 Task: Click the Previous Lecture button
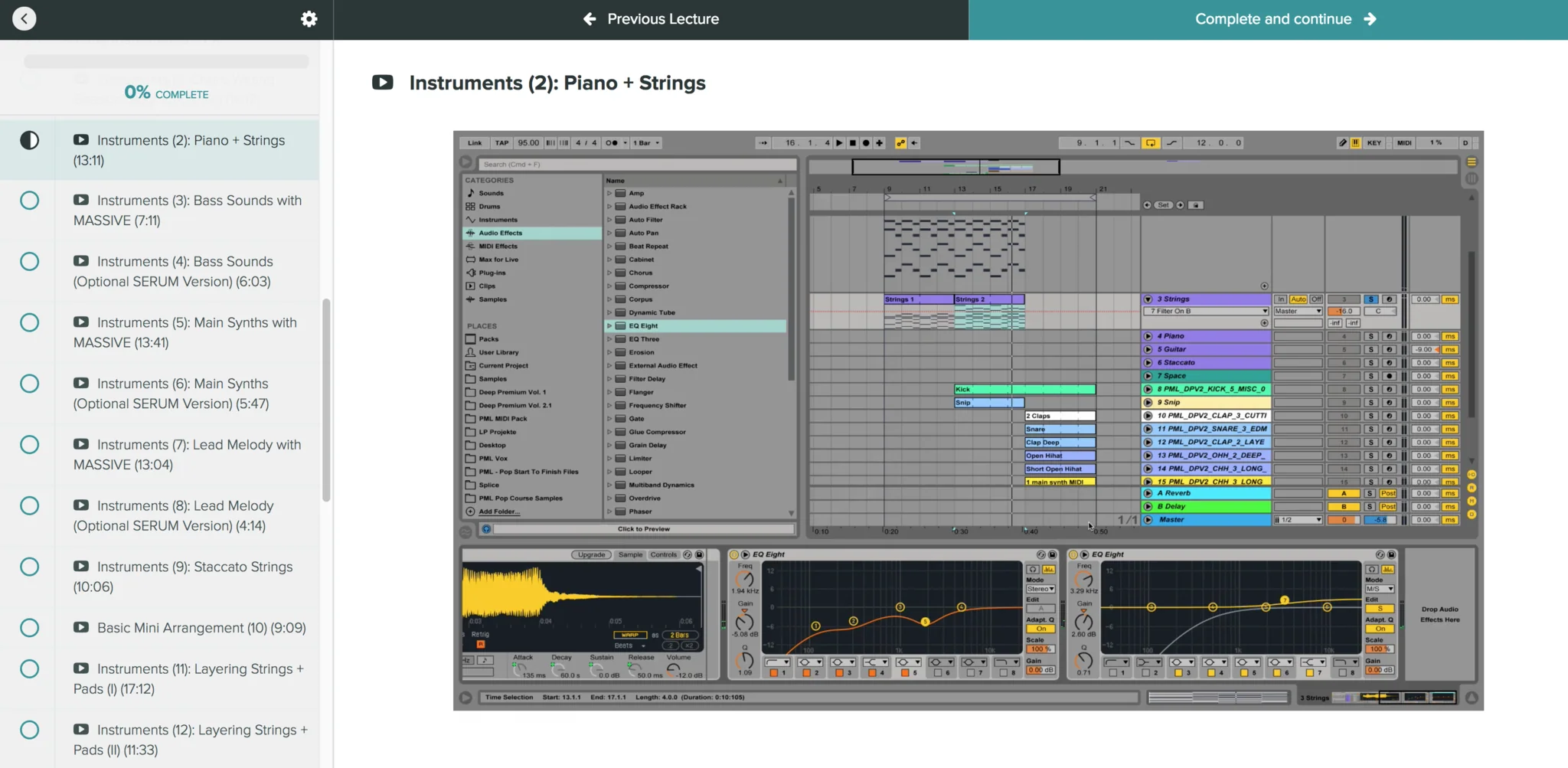pyautogui.click(x=651, y=19)
